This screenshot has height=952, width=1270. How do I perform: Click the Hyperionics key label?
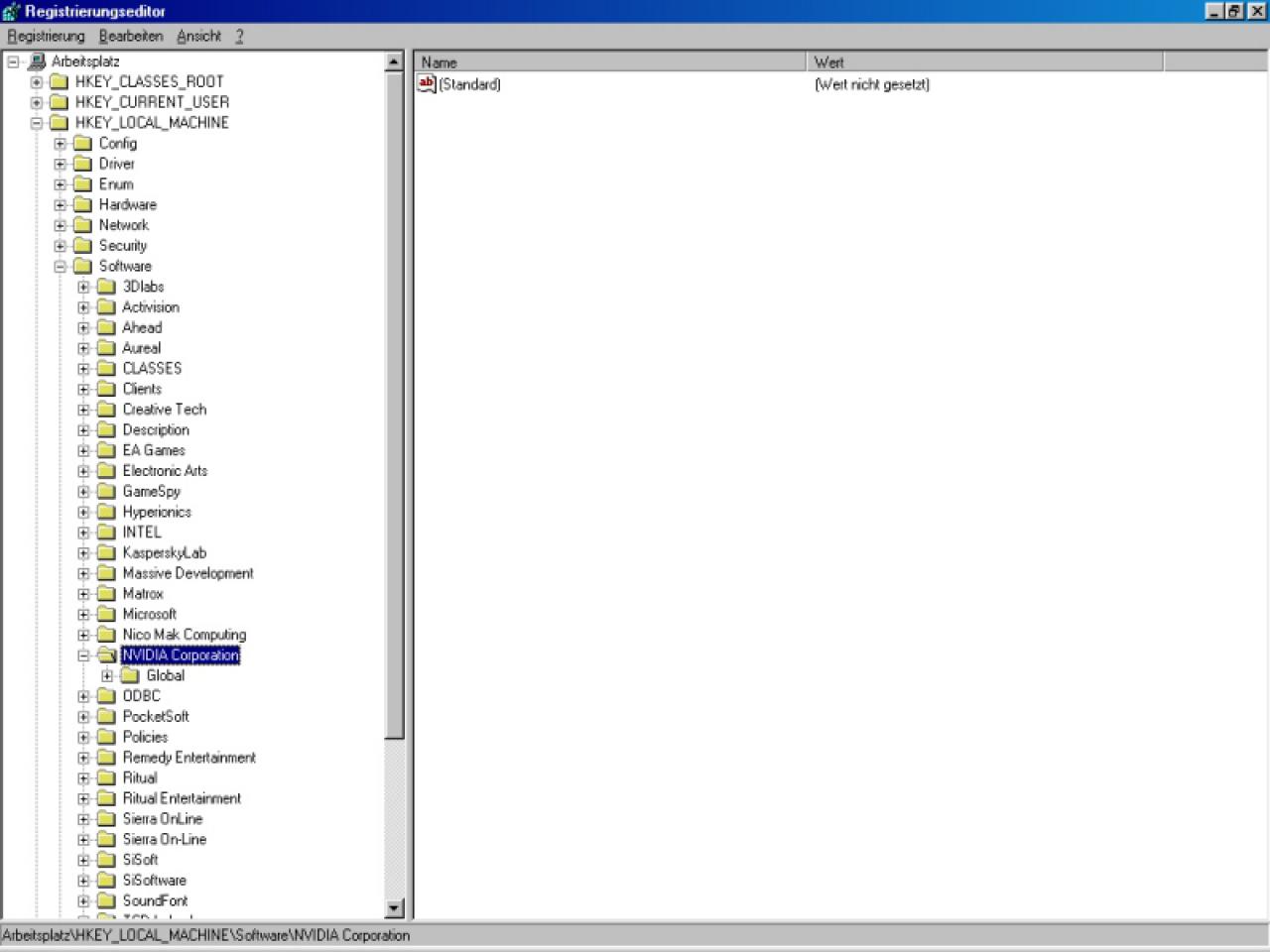(x=157, y=512)
